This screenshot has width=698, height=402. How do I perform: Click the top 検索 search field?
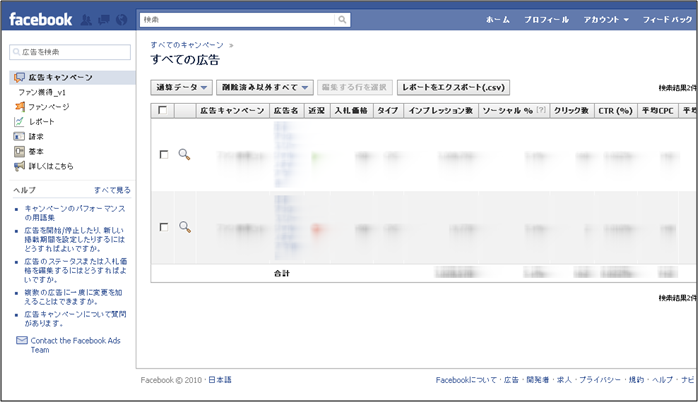pos(237,20)
